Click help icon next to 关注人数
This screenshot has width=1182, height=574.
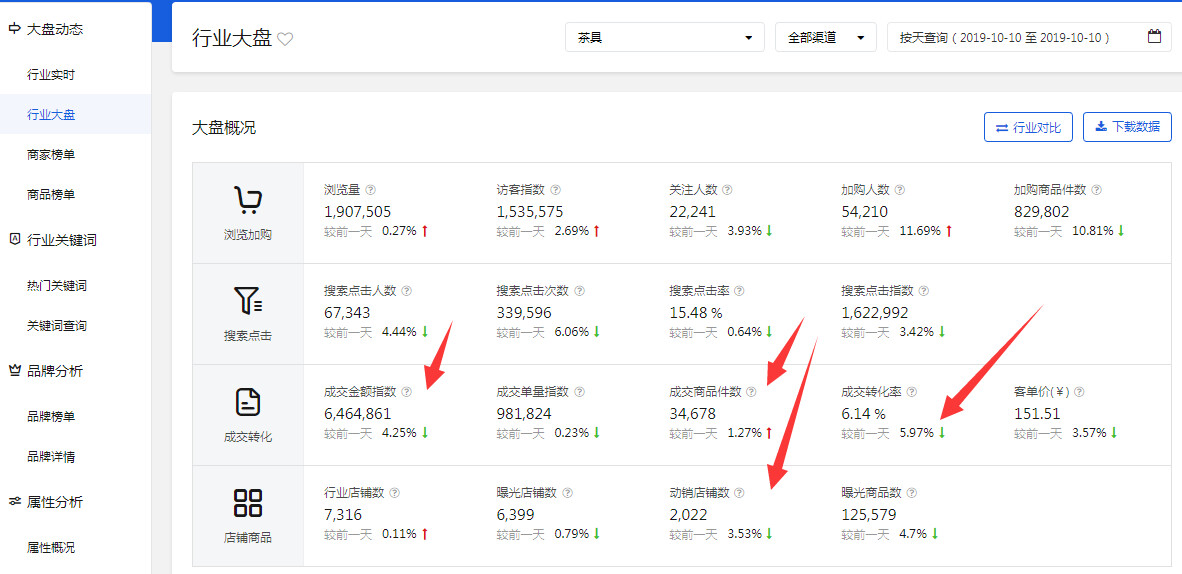pyautogui.click(x=727, y=190)
